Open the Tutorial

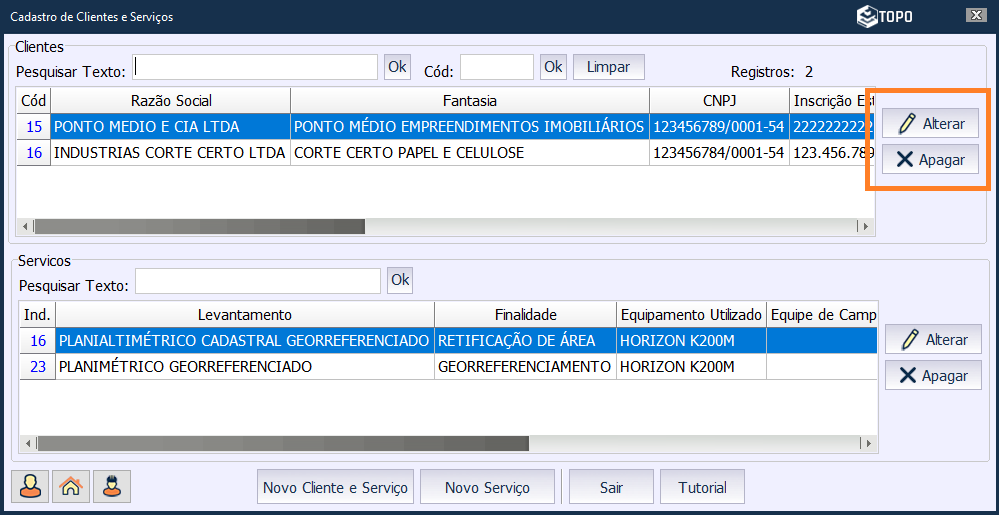tap(702, 488)
